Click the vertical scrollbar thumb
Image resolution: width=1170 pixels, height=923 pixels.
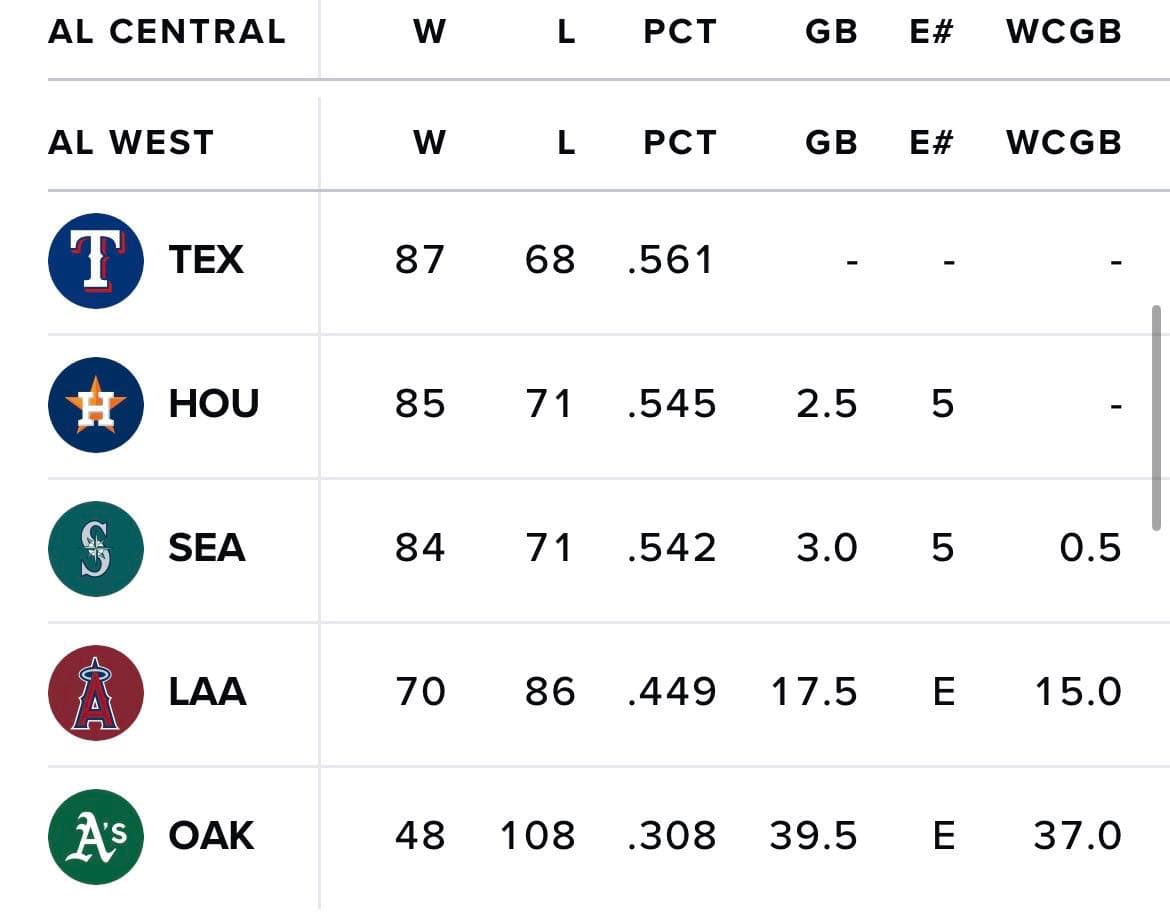click(x=1156, y=418)
